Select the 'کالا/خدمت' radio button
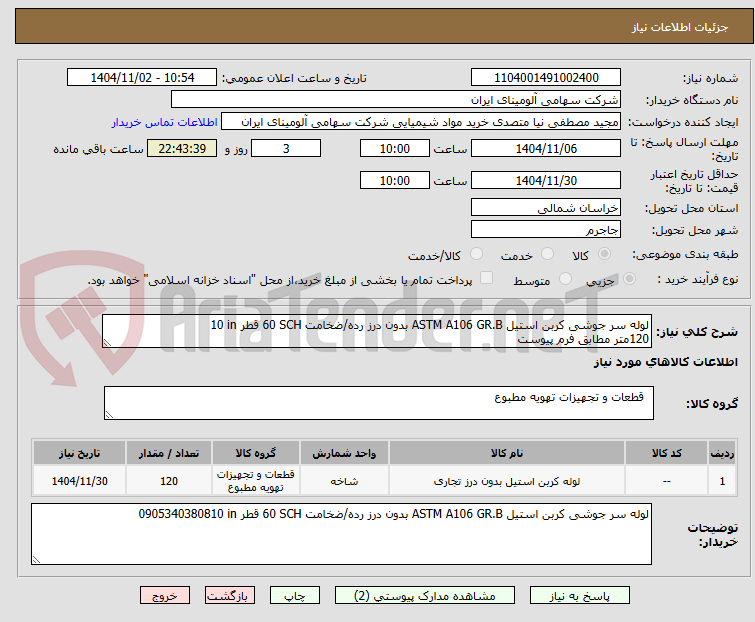Image resolution: width=755 pixels, height=622 pixels. pos(476,254)
